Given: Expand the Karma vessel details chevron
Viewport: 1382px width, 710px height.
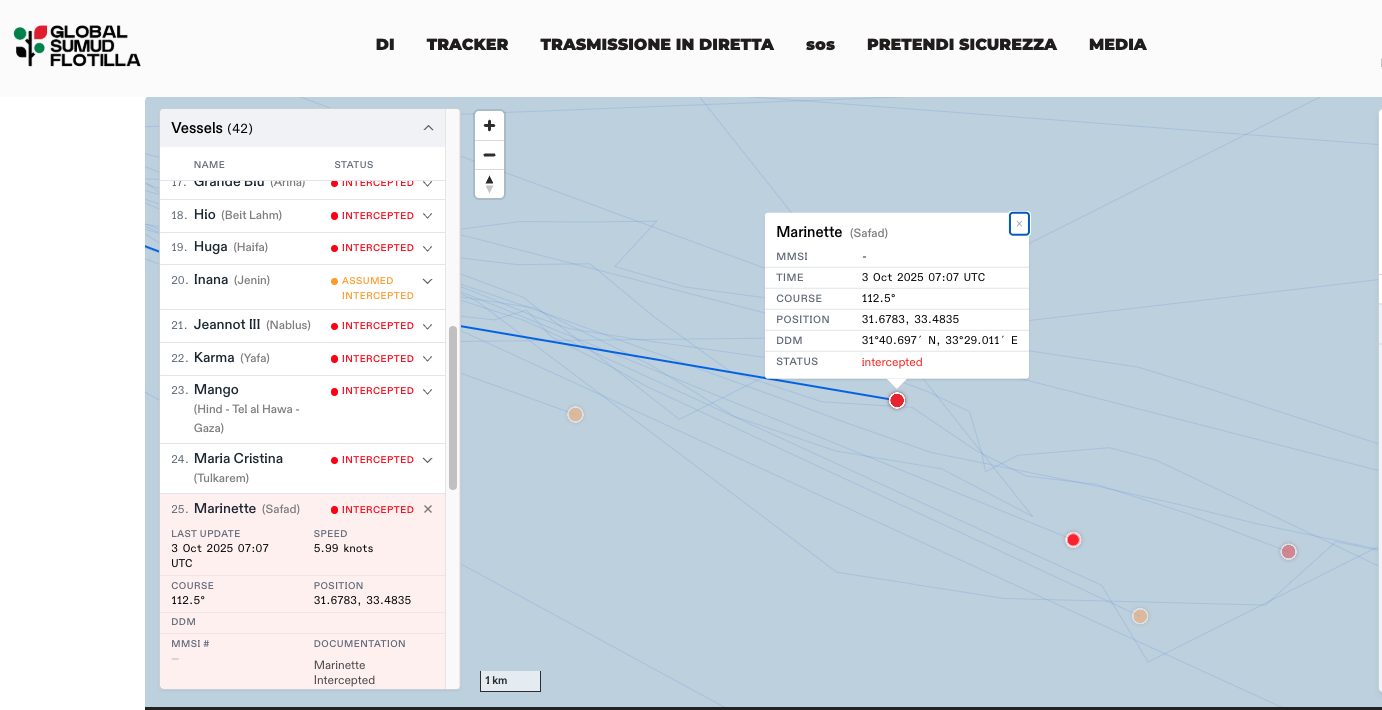Looking at the screenshot, I should pyautogui.click(x=428, y=358).
